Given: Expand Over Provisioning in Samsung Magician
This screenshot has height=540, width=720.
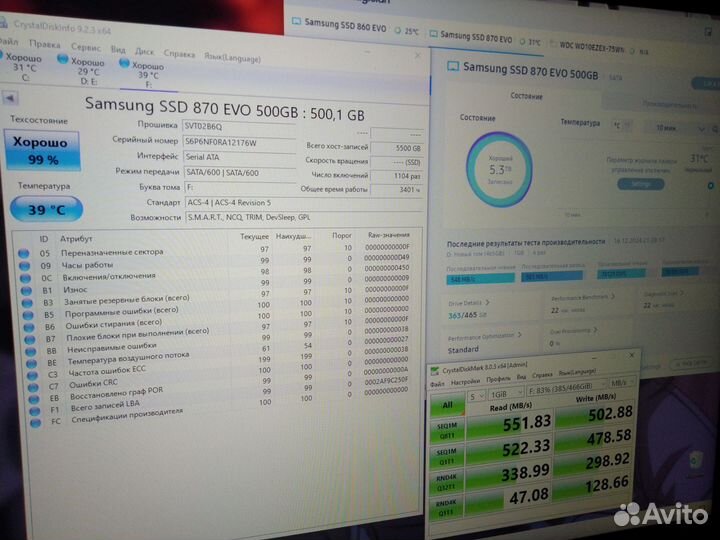Looking at the screenshot, I should coord(573,331).
